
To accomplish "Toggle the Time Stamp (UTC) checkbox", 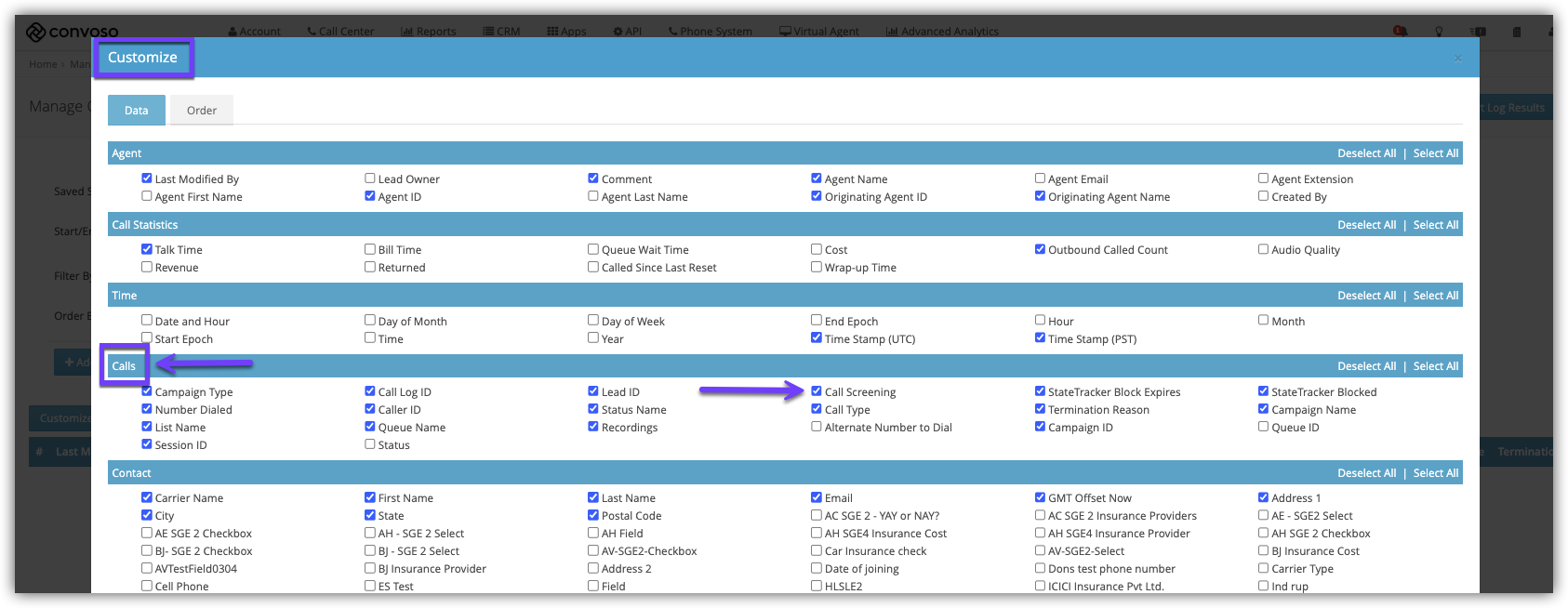I will pos(817,338).
